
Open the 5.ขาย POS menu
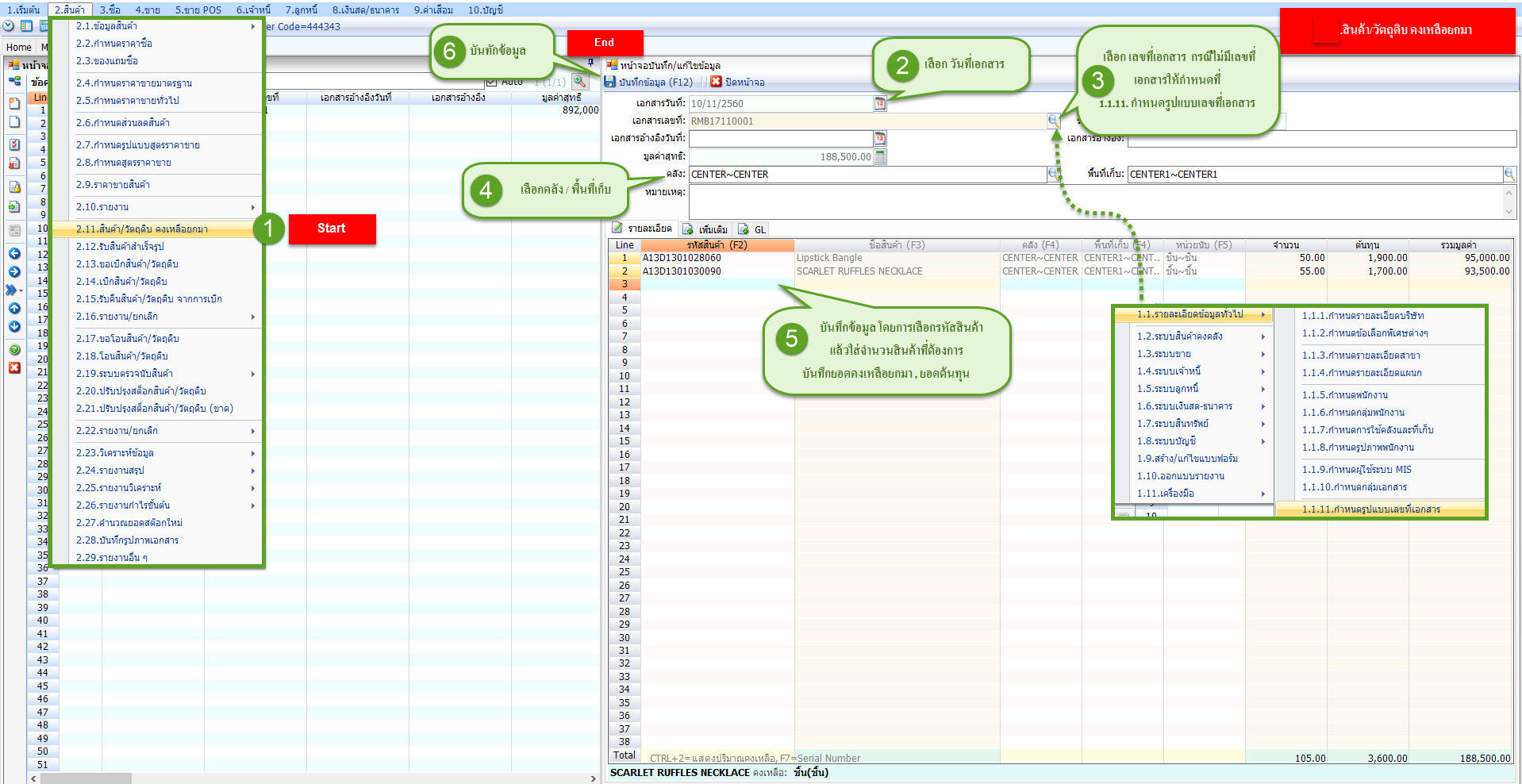tap(198, 10)
